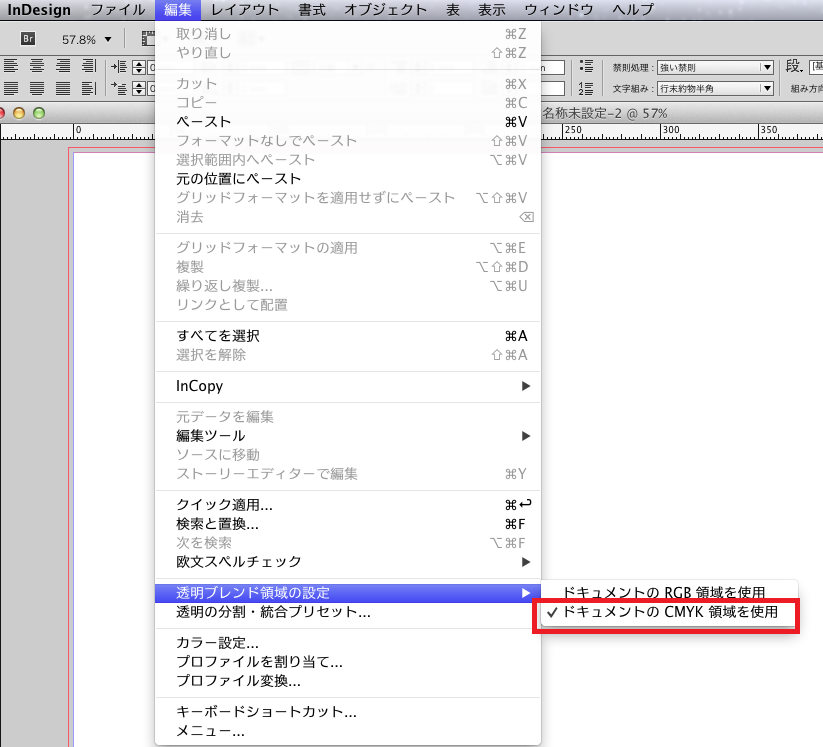This screenshot has width=823, height=747.
Task: Choose プロファイルを割り当て... menu item
Action: [x=348, y=662]
